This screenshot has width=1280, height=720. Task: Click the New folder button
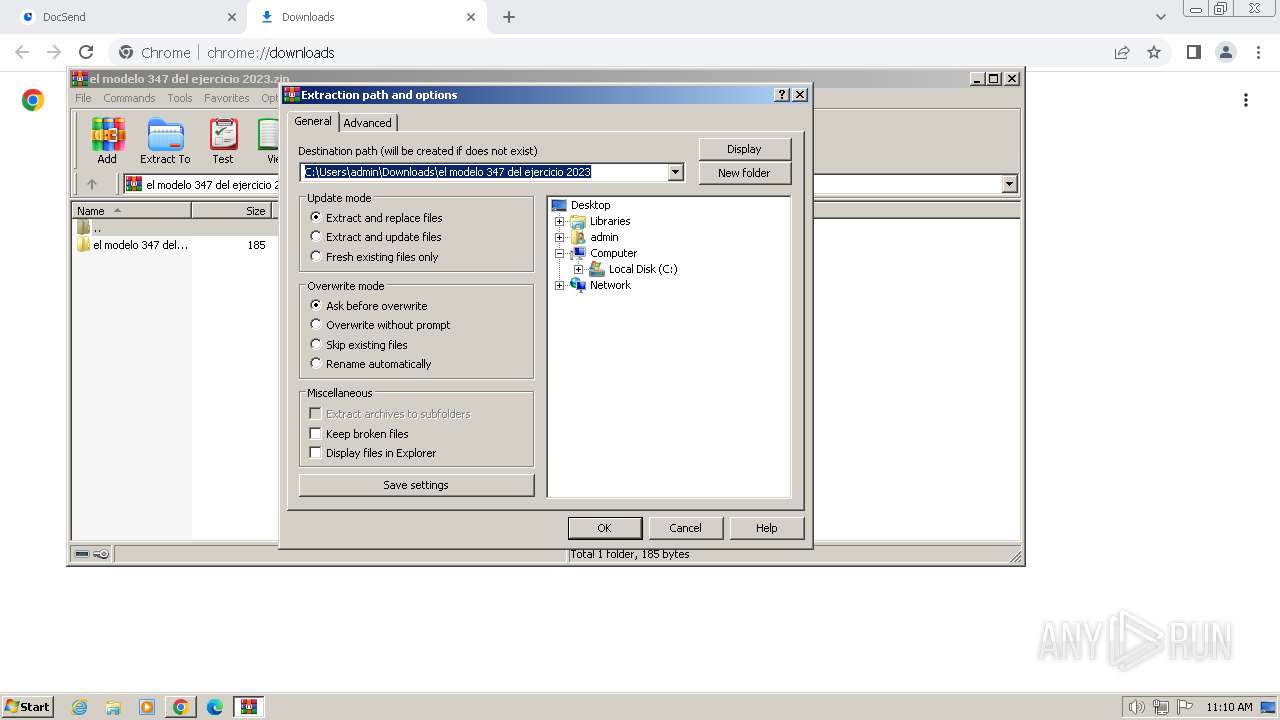[x=744, y=173]
